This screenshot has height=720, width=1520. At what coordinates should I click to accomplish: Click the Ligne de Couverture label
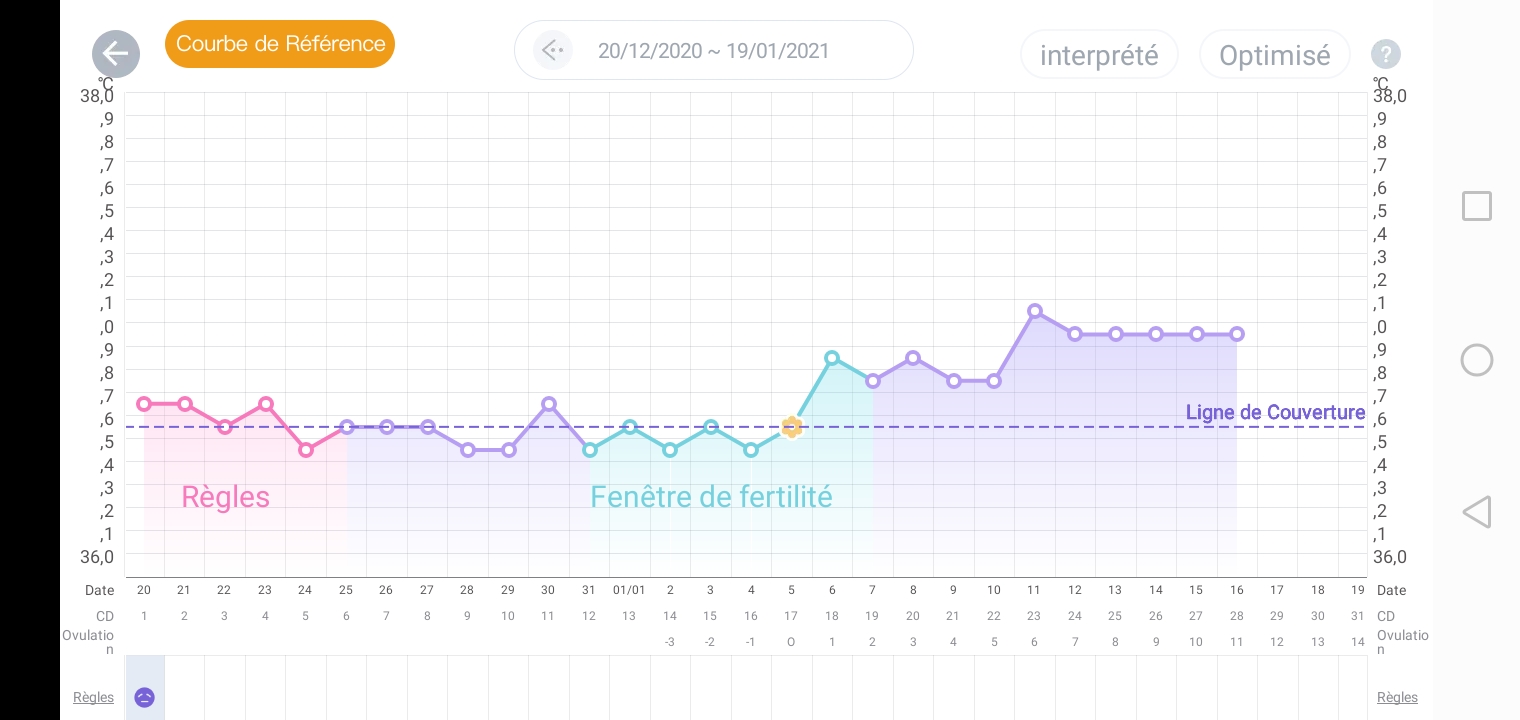[1275, 412]
